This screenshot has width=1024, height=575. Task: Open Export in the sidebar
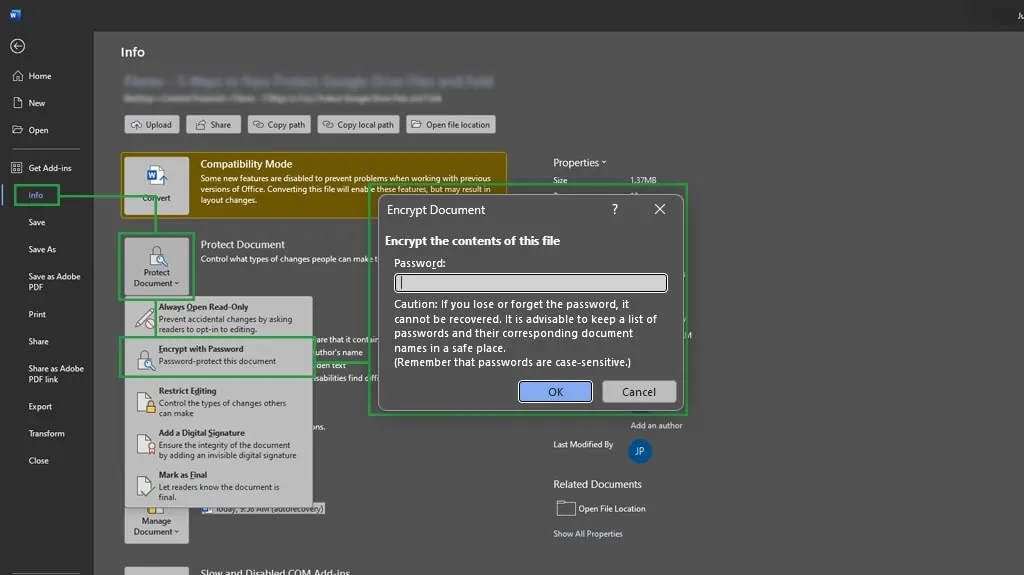(40, 406)
